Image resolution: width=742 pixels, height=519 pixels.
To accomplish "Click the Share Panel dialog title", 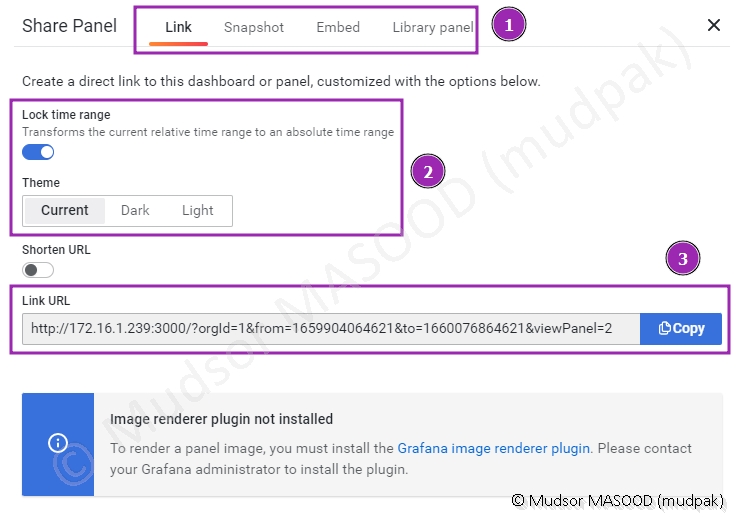I will tap(70, 26).
